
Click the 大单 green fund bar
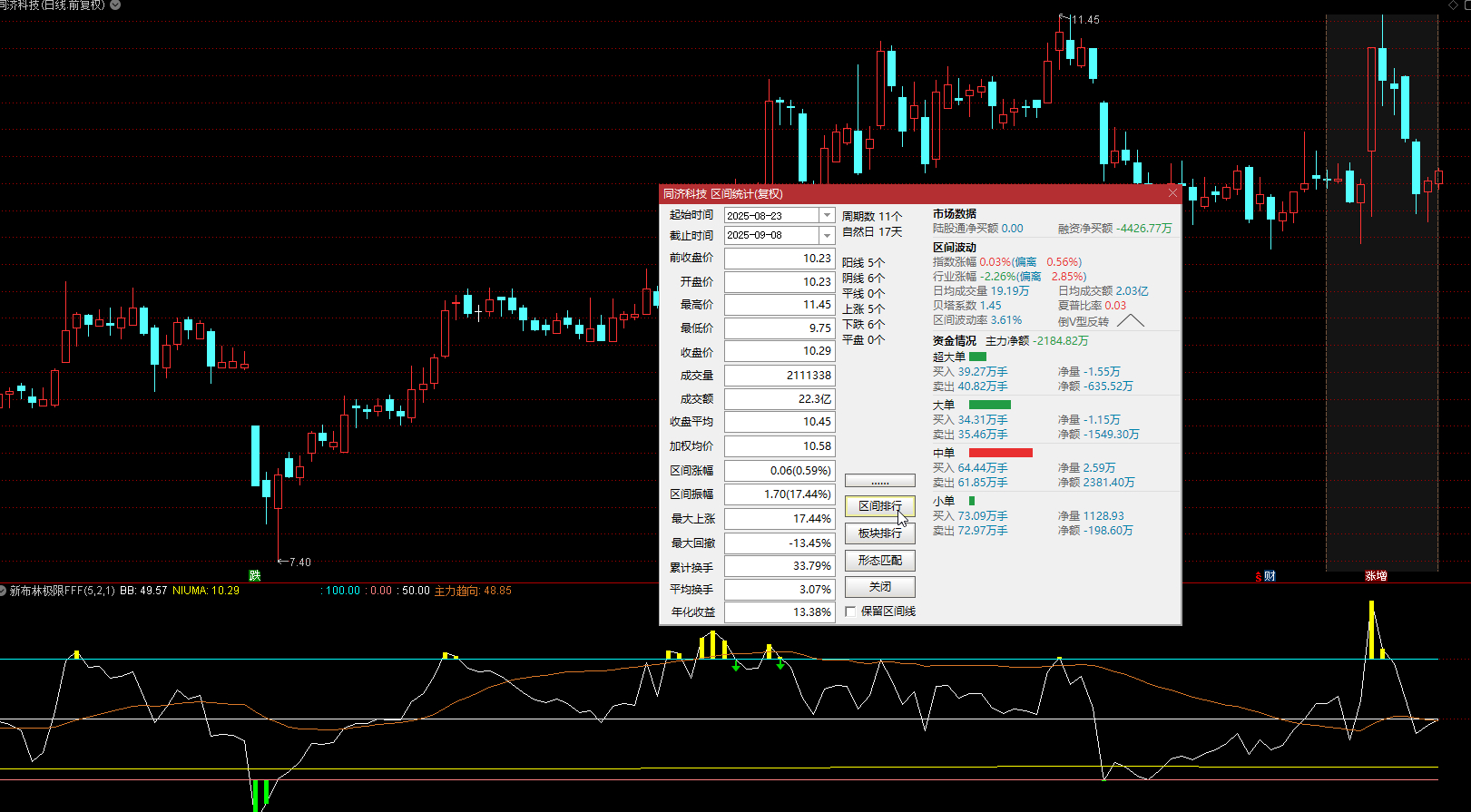(990, 405)
